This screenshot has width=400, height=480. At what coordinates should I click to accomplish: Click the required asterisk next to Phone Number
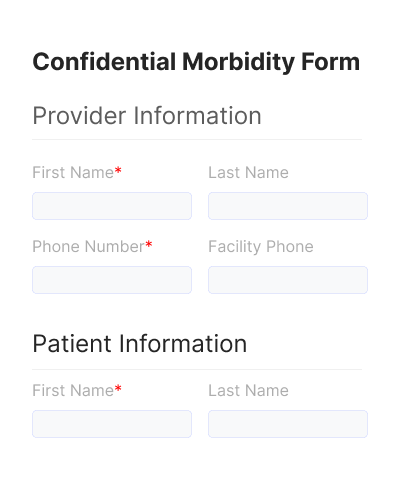149,245
